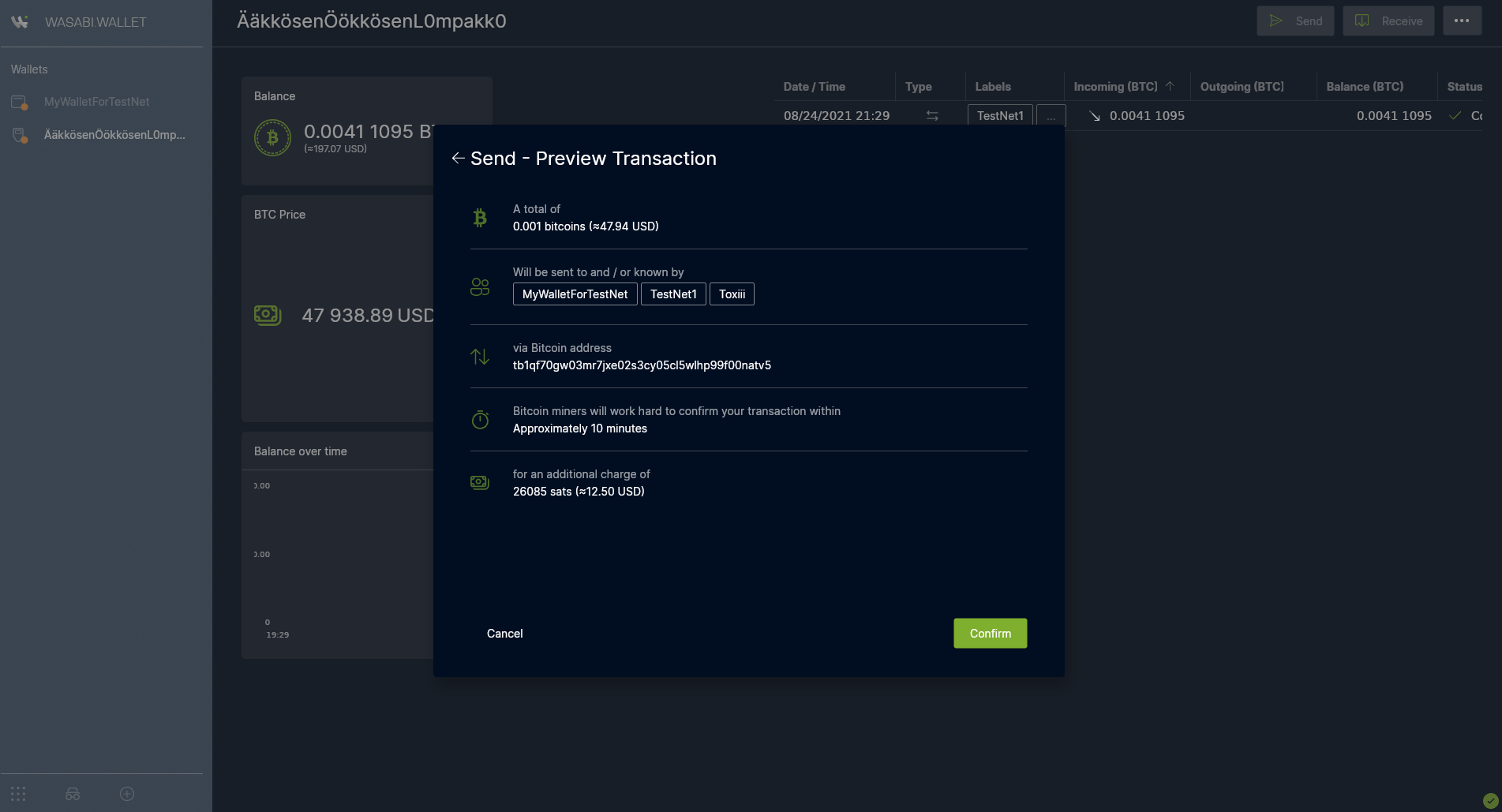Click the MyWalletForTestNet label tag

575,294
